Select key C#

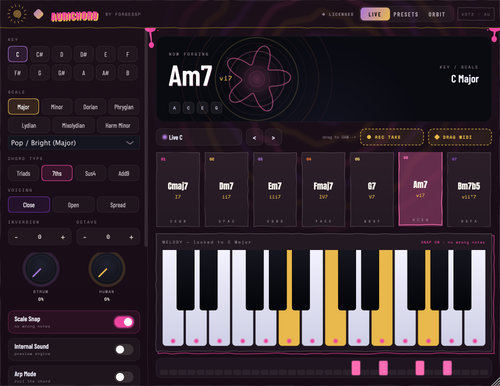click(39, 54)
